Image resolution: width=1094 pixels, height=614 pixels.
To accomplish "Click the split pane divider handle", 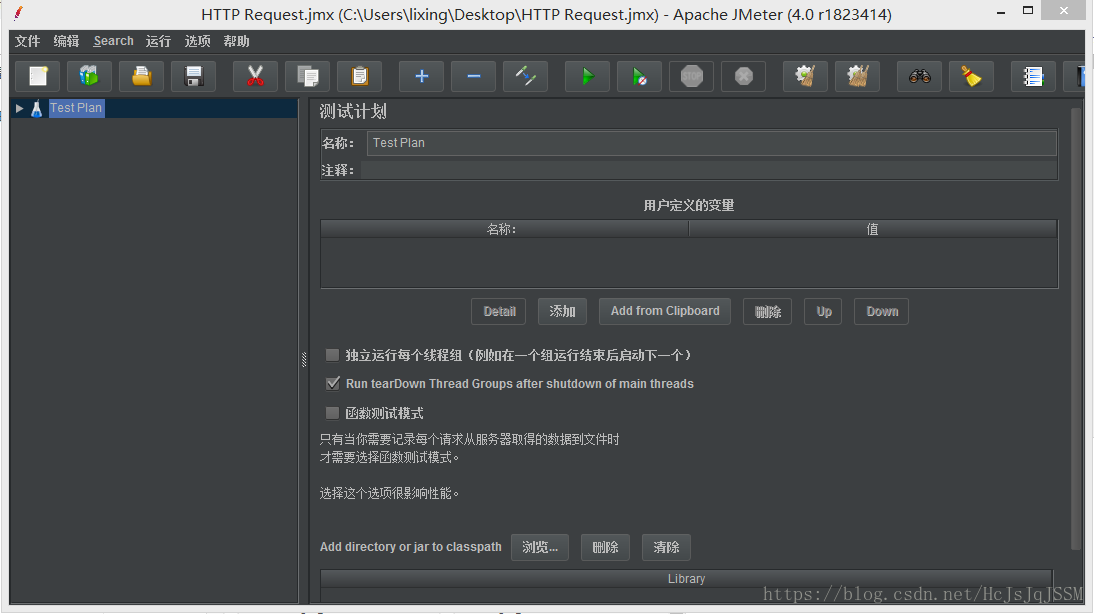I will 304,359.
